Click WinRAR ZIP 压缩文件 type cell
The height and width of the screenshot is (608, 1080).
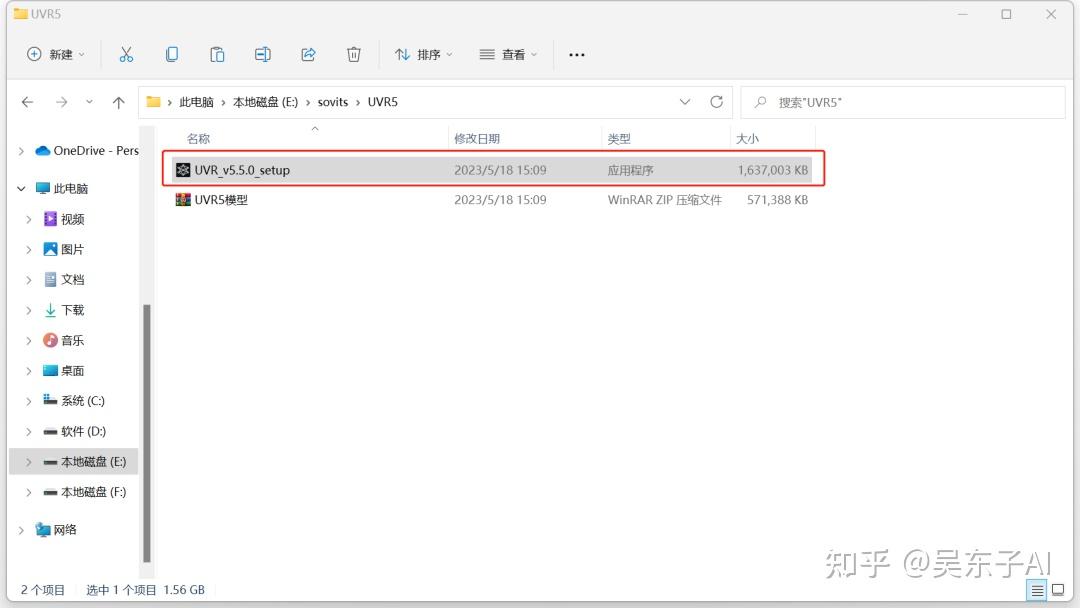click(x=665, y=200)
